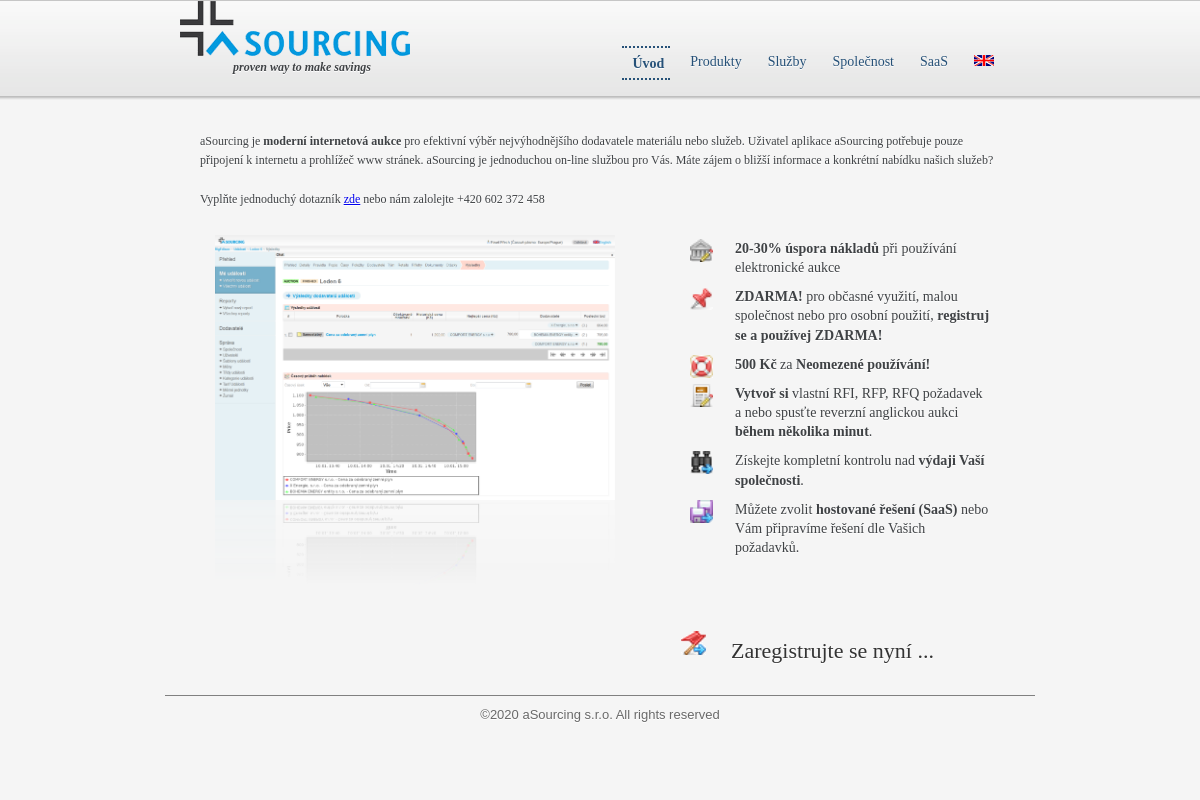1200x800 pixels.
Task: Open the Služby page
Action: 787,61
